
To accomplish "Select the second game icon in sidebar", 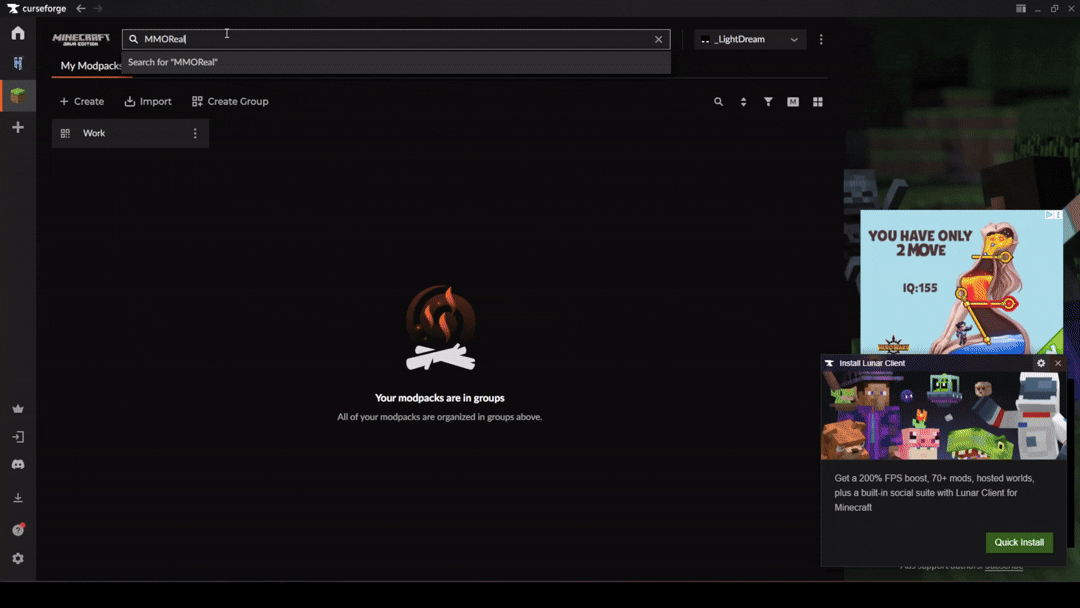I will pos(18,63).
